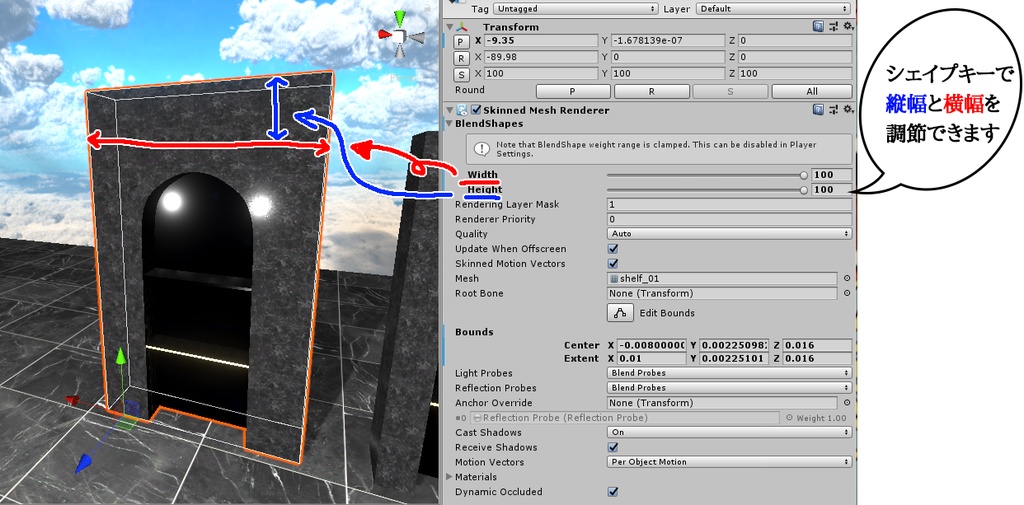Click the R rotation reset button
The height and width of the screenshot is (505, 1024).
point(462,58)
